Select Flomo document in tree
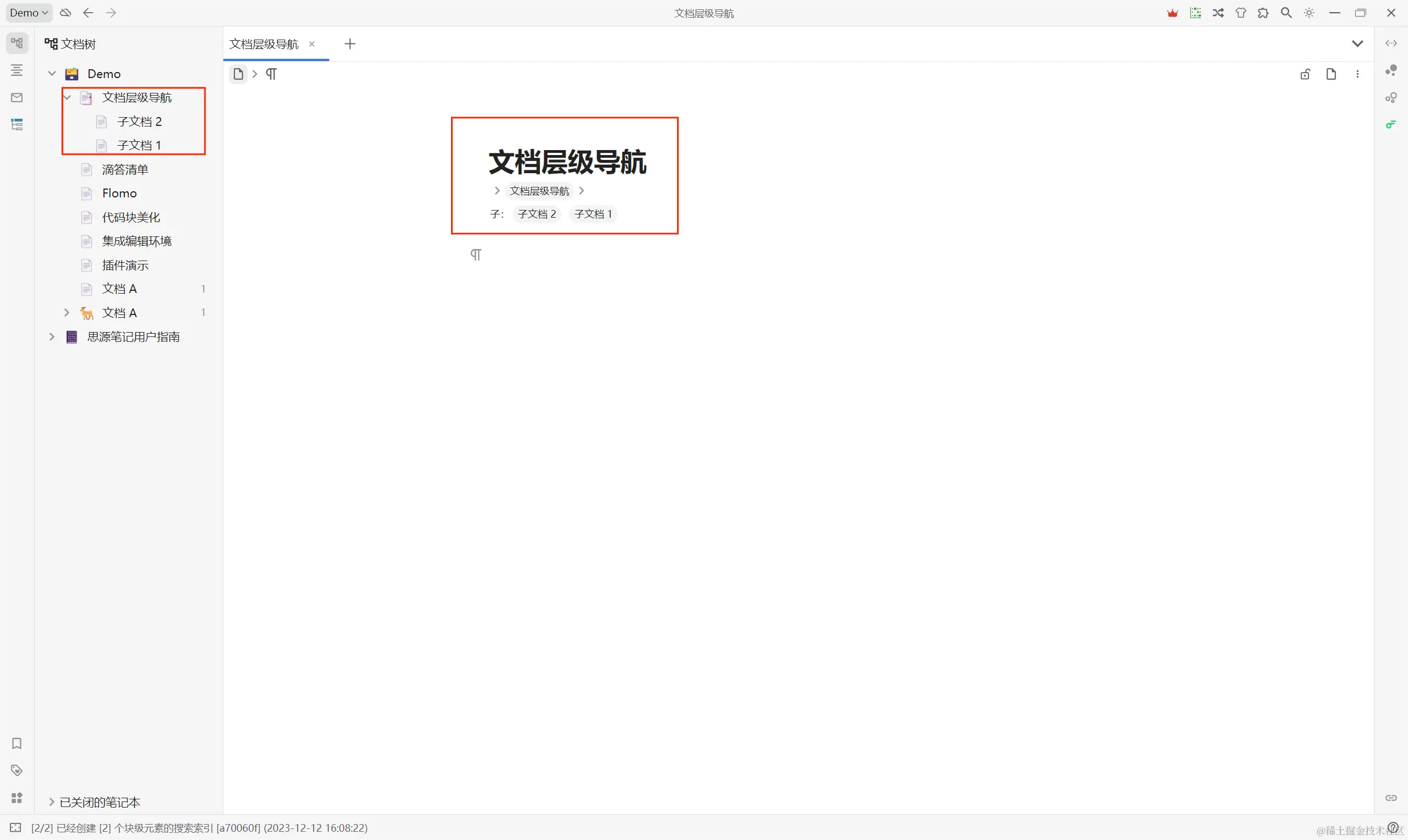This screenshot has height=840, width=1408. [119, 194]
